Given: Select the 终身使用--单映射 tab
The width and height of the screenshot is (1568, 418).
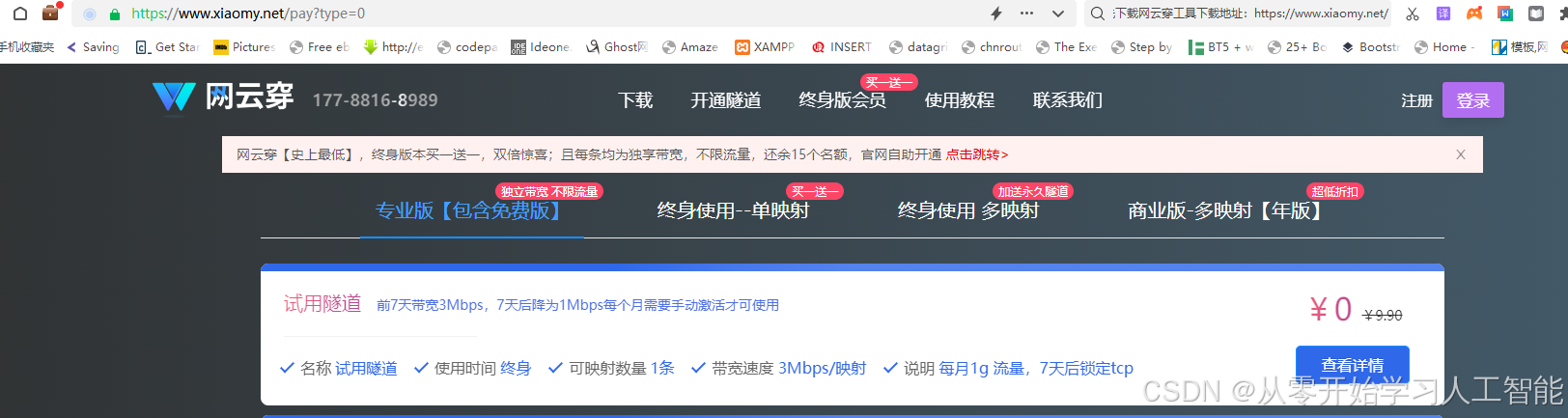Looking at the screenshot, I should point(733,210).
